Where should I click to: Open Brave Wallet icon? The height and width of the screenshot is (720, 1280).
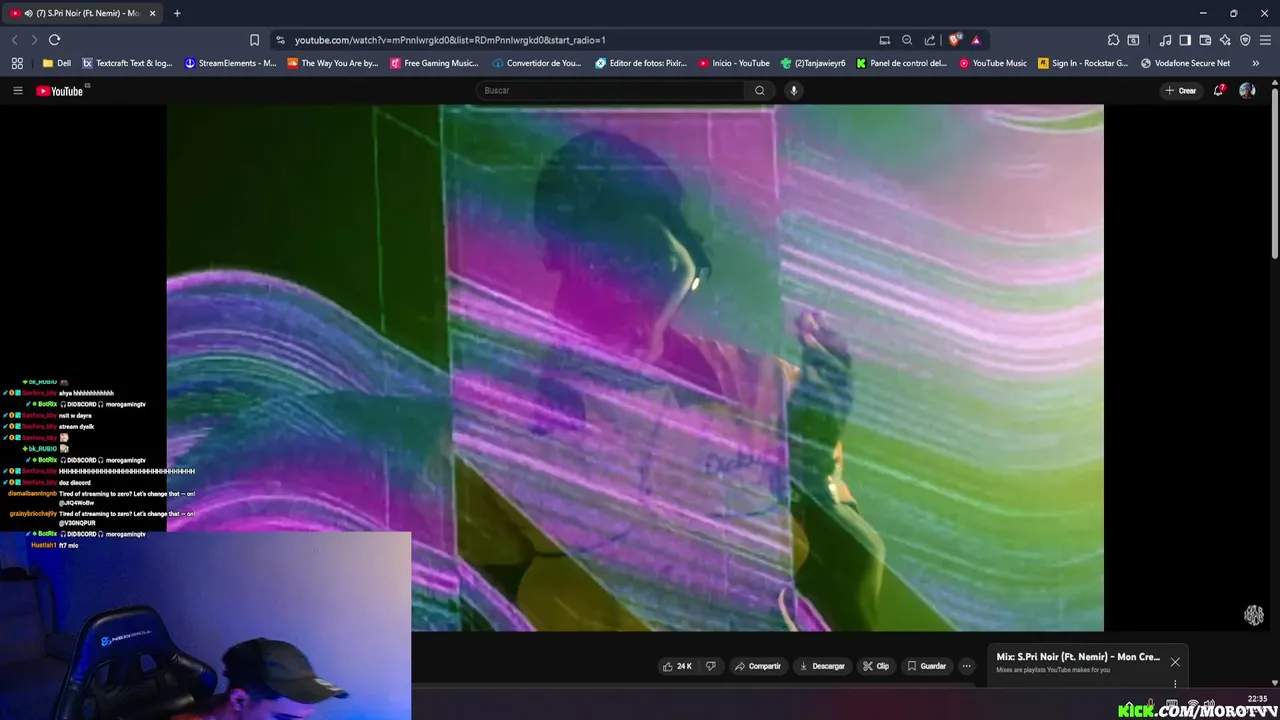tap(1205, 40)
